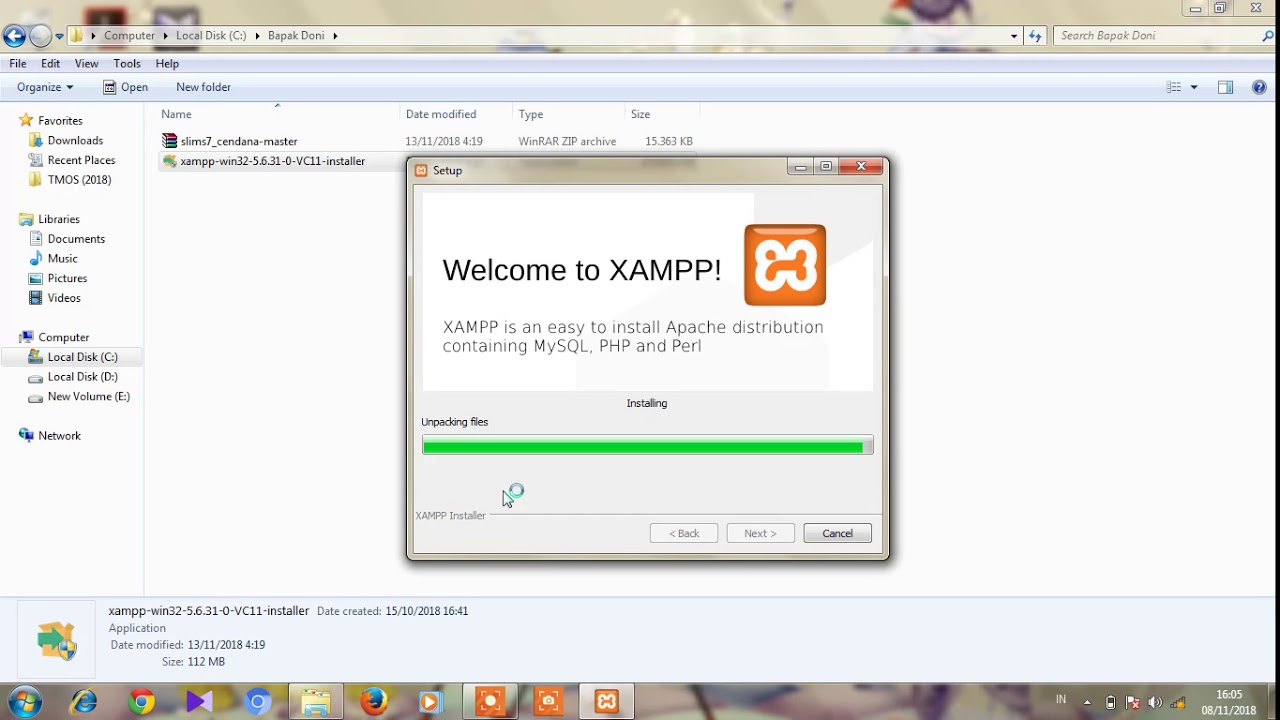Click the large installer icon in details pane
The width and height of the screenshot is (1280, 720).
point(57,641)
